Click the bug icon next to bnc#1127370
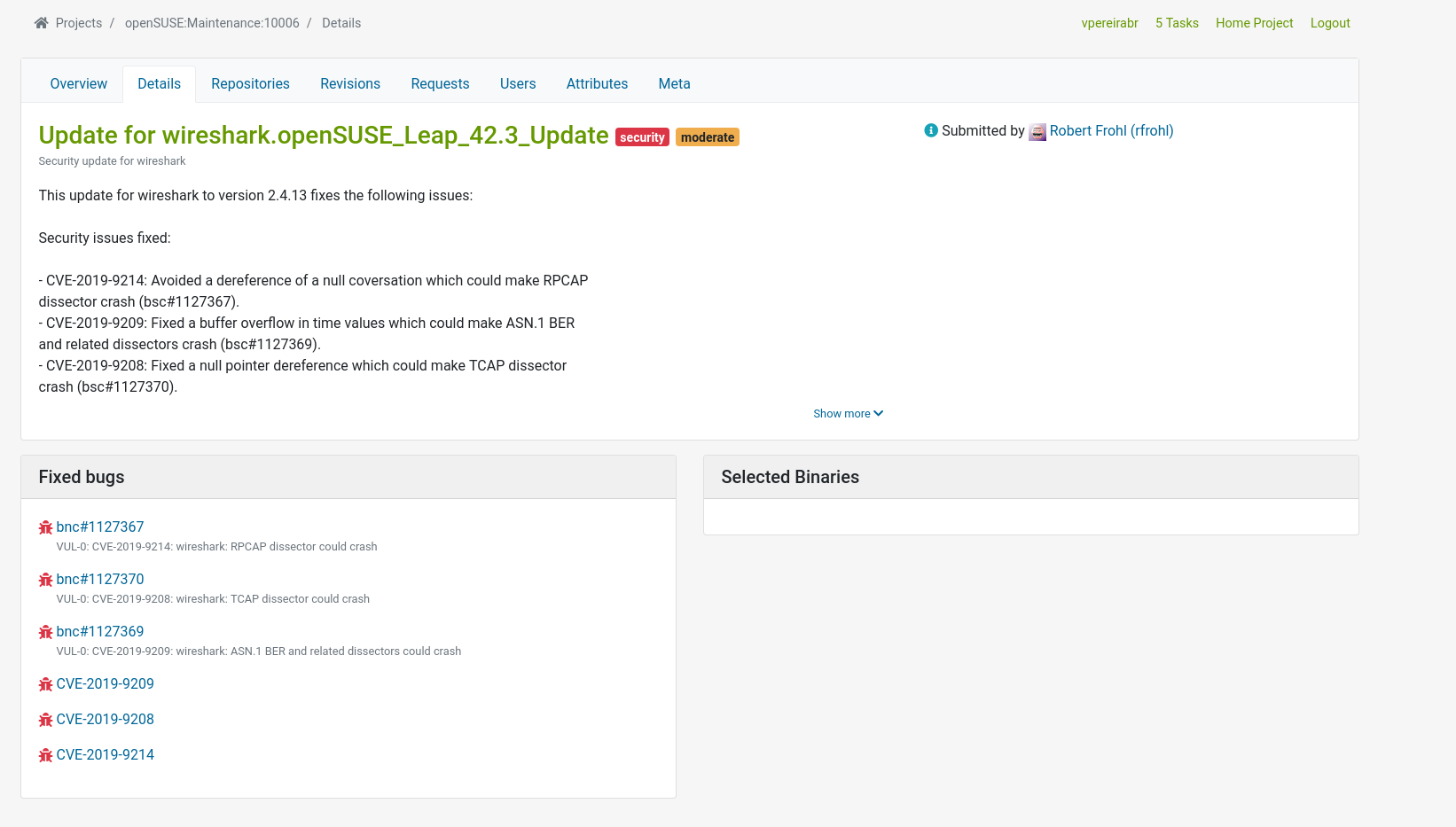The width and height of the screenshot is (1456, 827). (45, 579)
